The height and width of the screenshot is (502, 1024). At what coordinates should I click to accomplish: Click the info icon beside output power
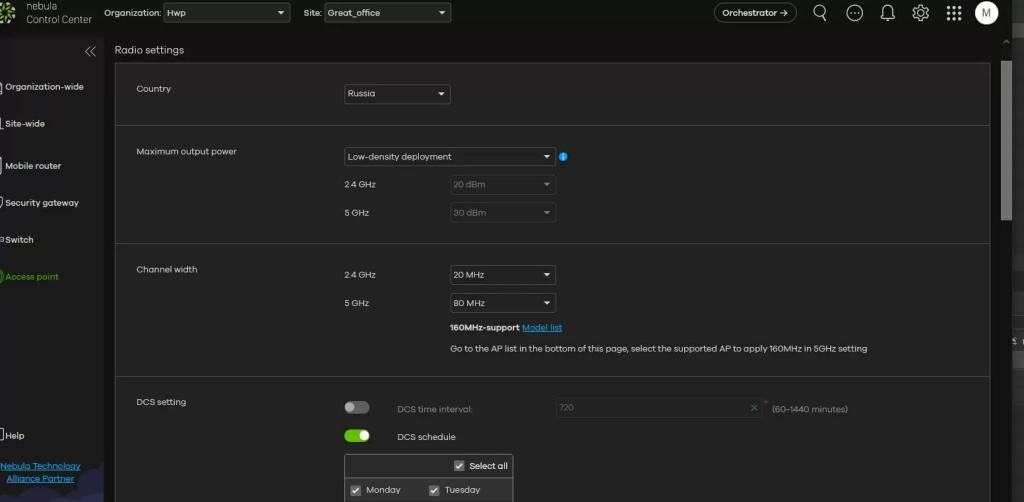564,157
